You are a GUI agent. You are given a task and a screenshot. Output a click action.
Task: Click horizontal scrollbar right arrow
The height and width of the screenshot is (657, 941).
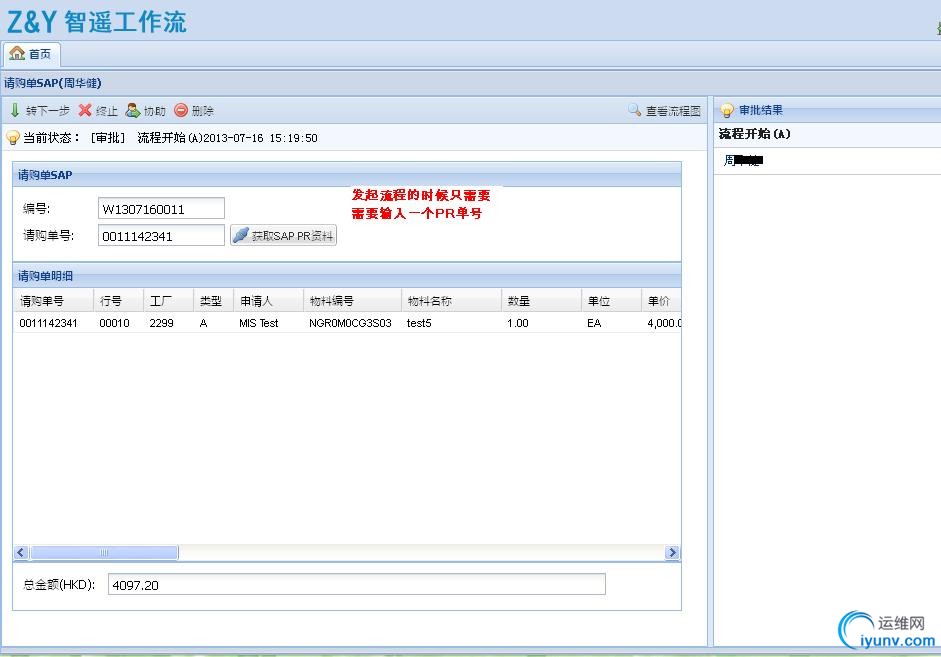672,552
